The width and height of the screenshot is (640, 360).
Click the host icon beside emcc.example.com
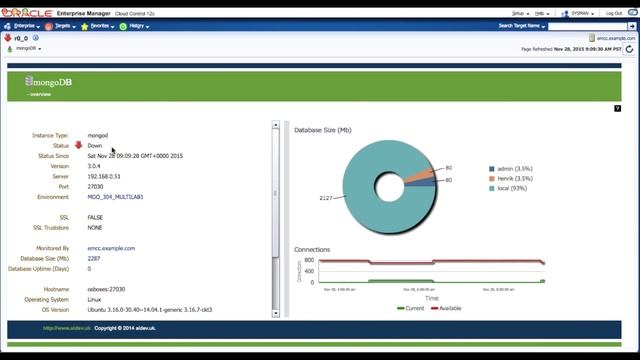[592, 38]
